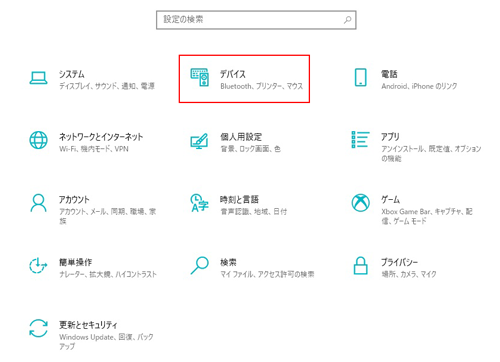Open the デバイス settings title
Viewport: 500px width, 362px height.
pyautogui.click(x=233, y=74)
